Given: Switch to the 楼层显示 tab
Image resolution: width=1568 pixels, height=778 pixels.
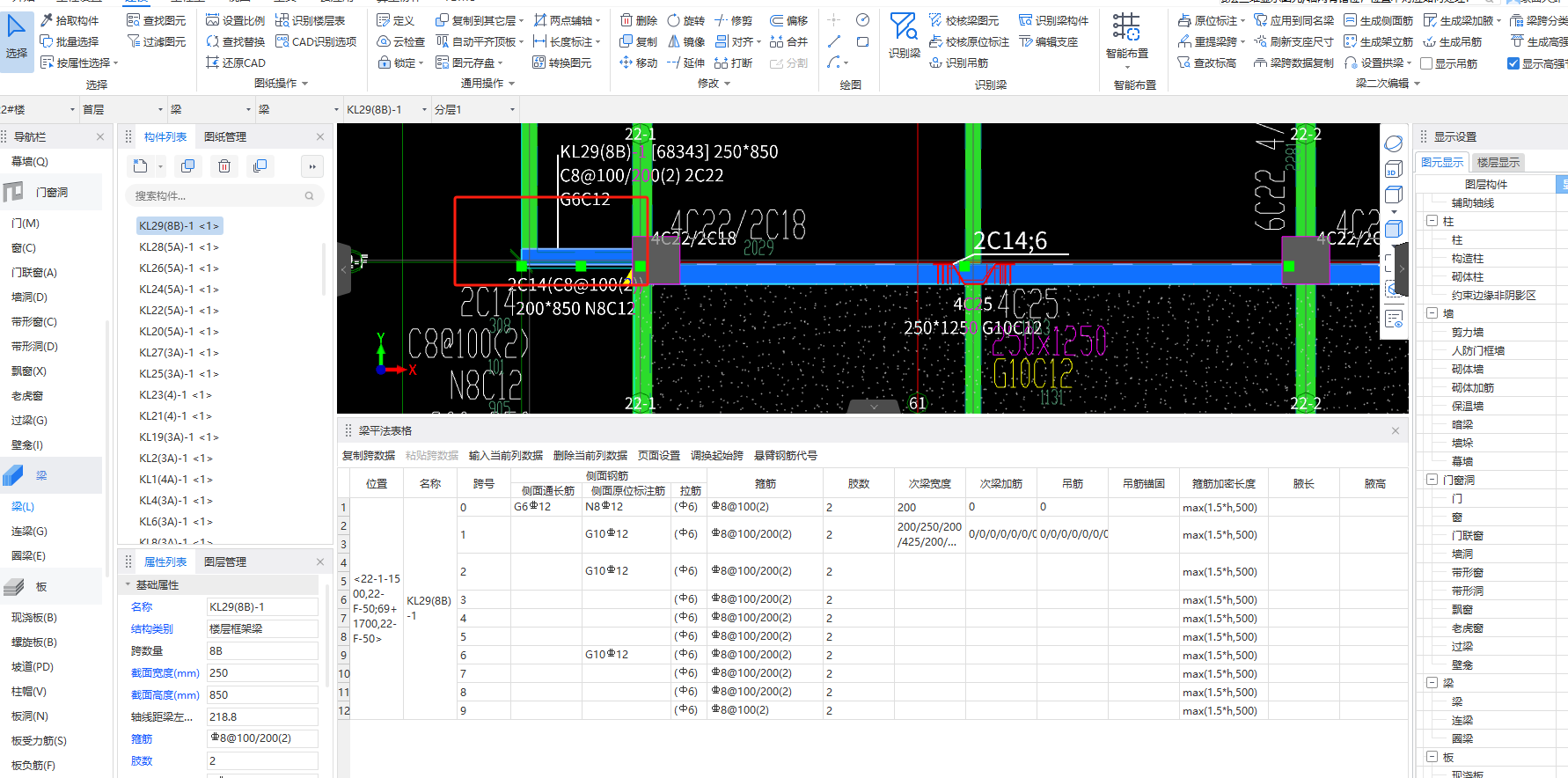Looking at the screenshot, I should [1498, 162].
